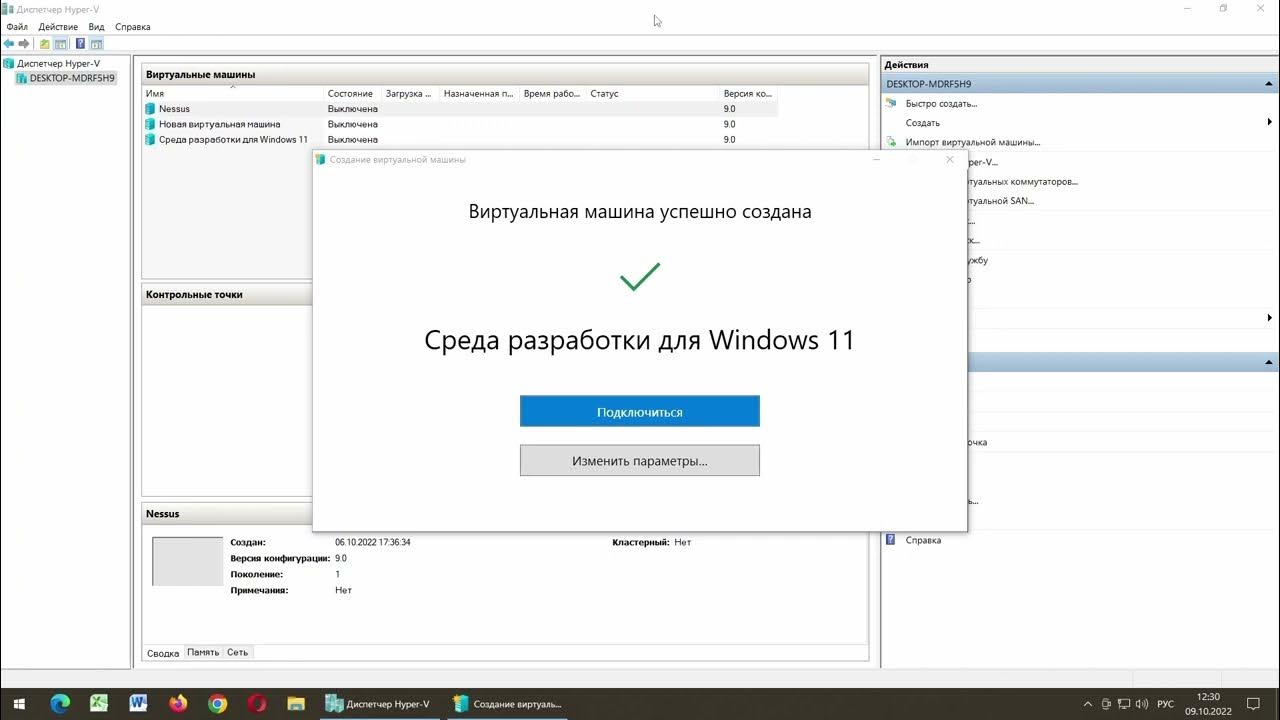Click the Подключиться button
This screenshot has height=720, width=1280.
tap(640, 411)
